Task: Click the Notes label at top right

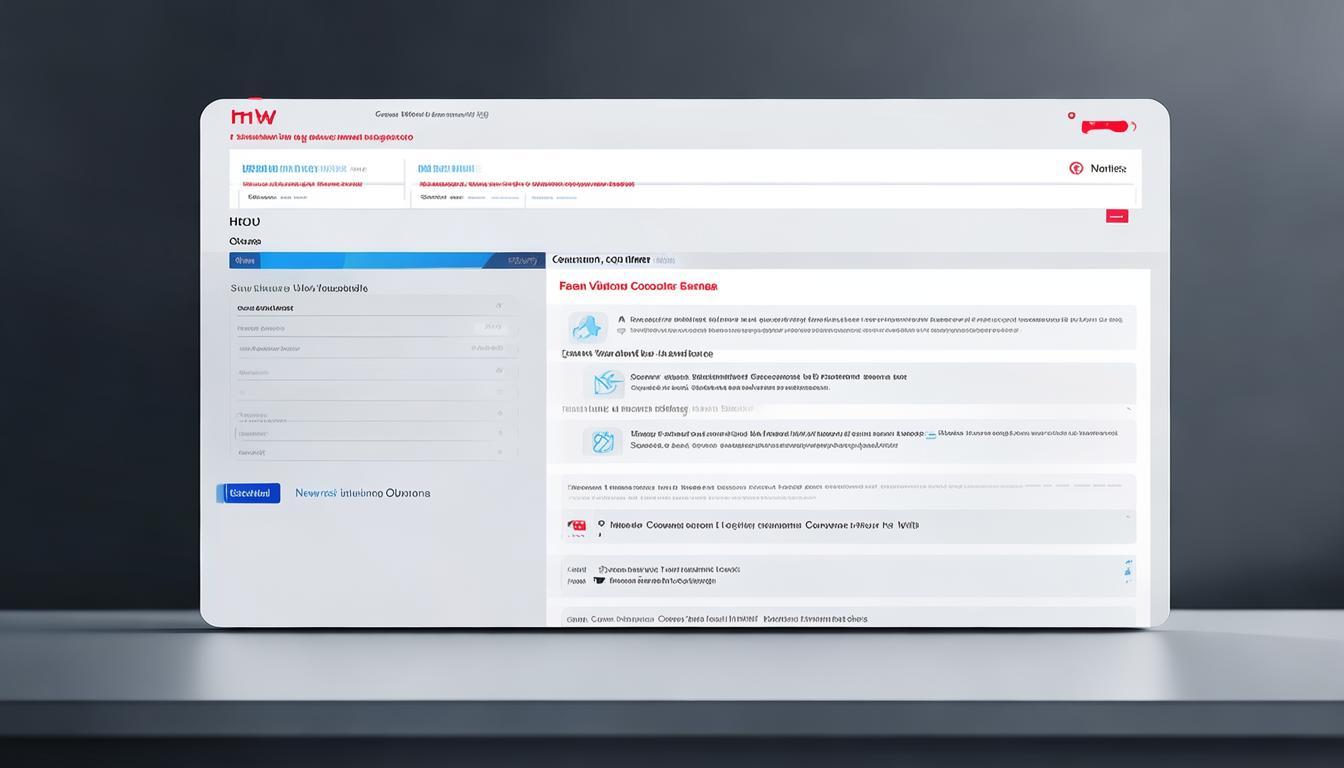Action: coord(1108,169)
